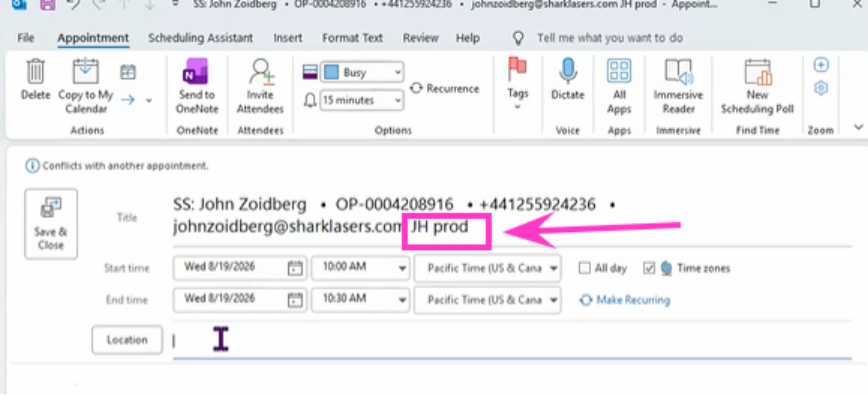This screenshot has height=396, width=868.
Task: Open the Show As Busy dropdown
Action: click(362, 72)
